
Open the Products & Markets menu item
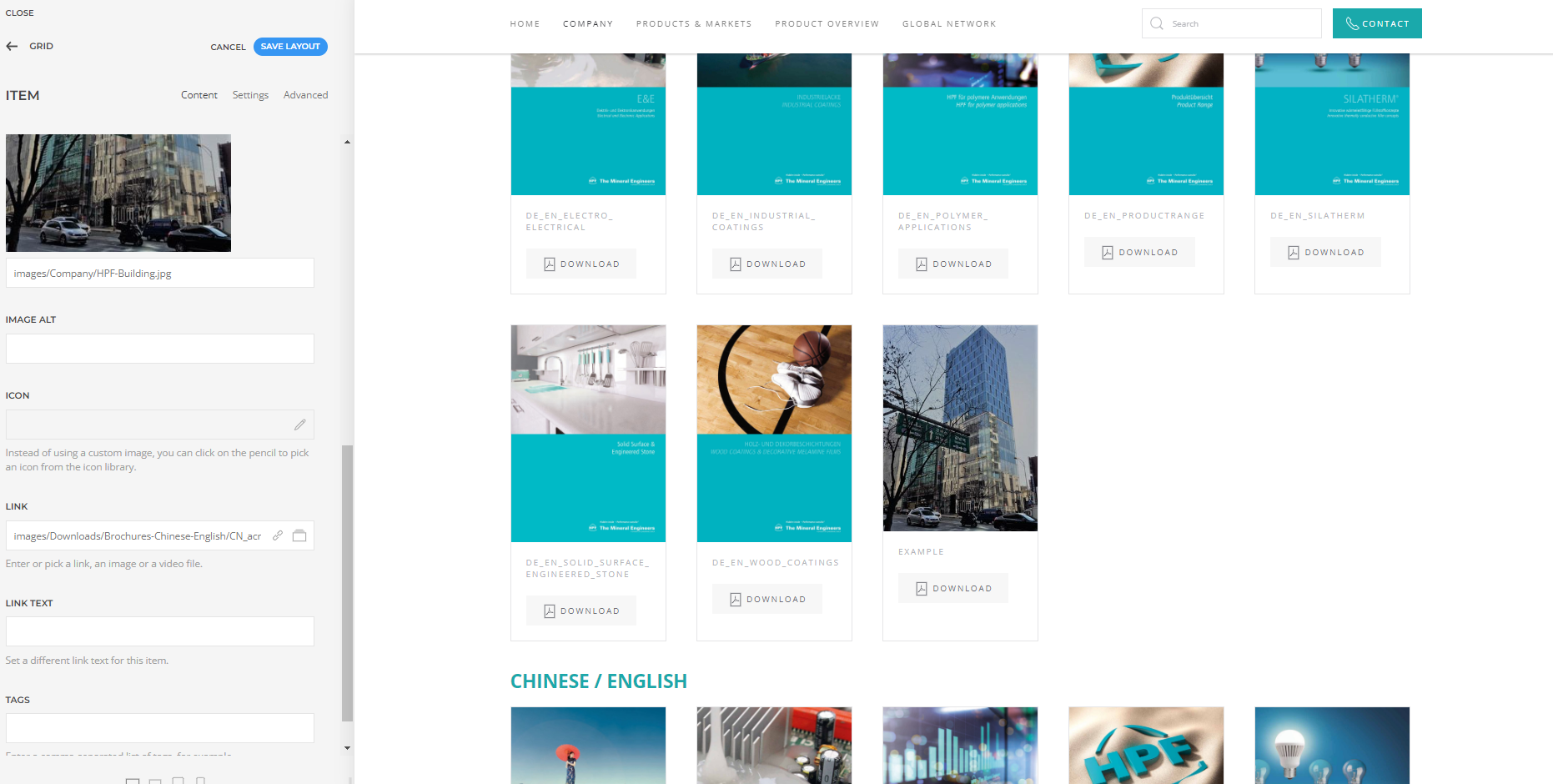click(693, 24)
